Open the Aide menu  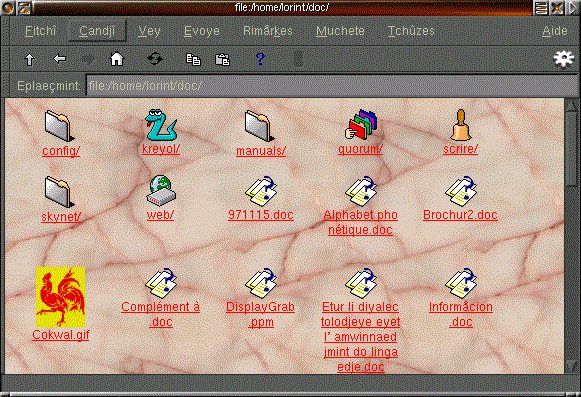pos(555,31)
